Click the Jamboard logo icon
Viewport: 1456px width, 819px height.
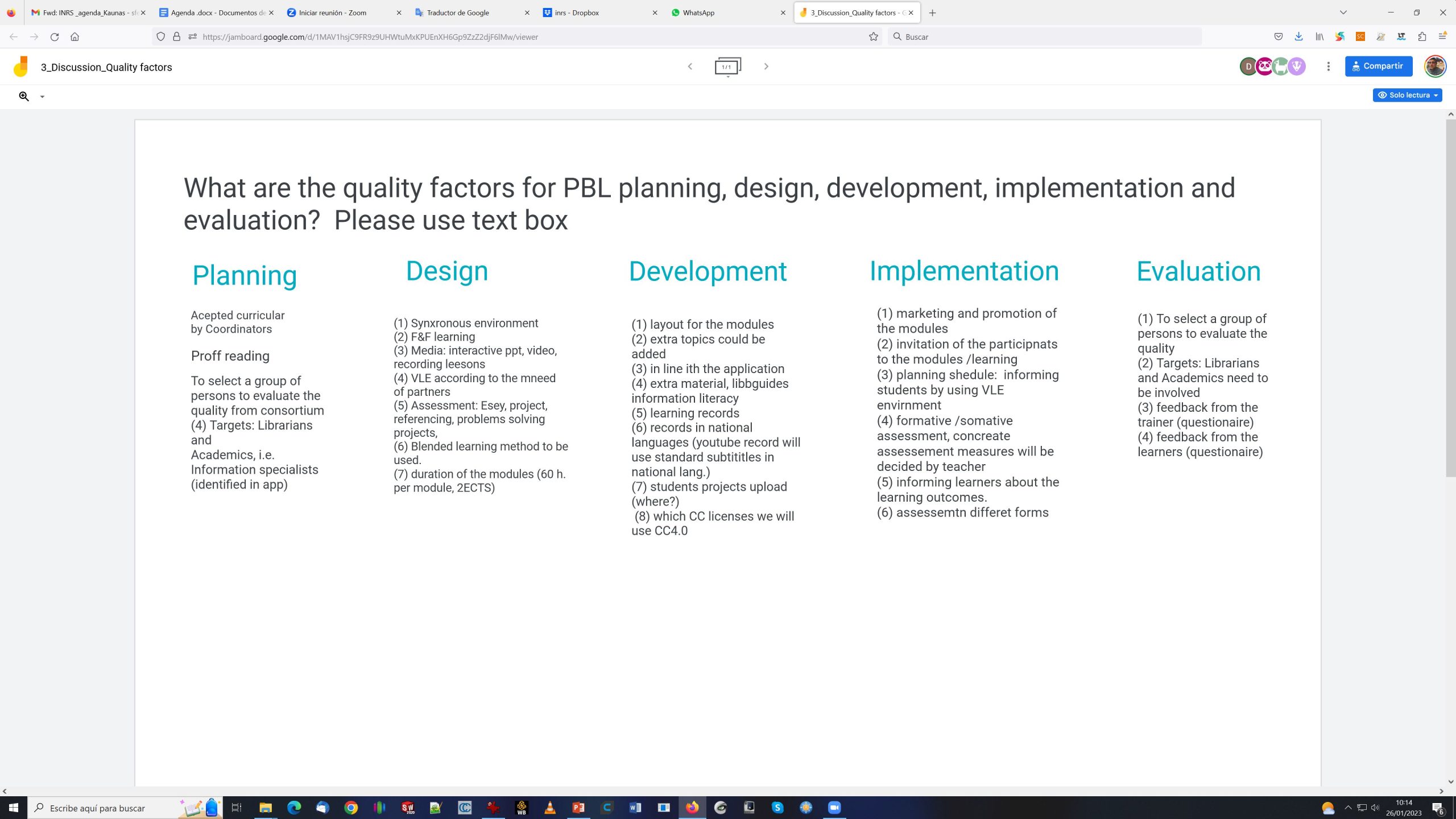[21, 67]
